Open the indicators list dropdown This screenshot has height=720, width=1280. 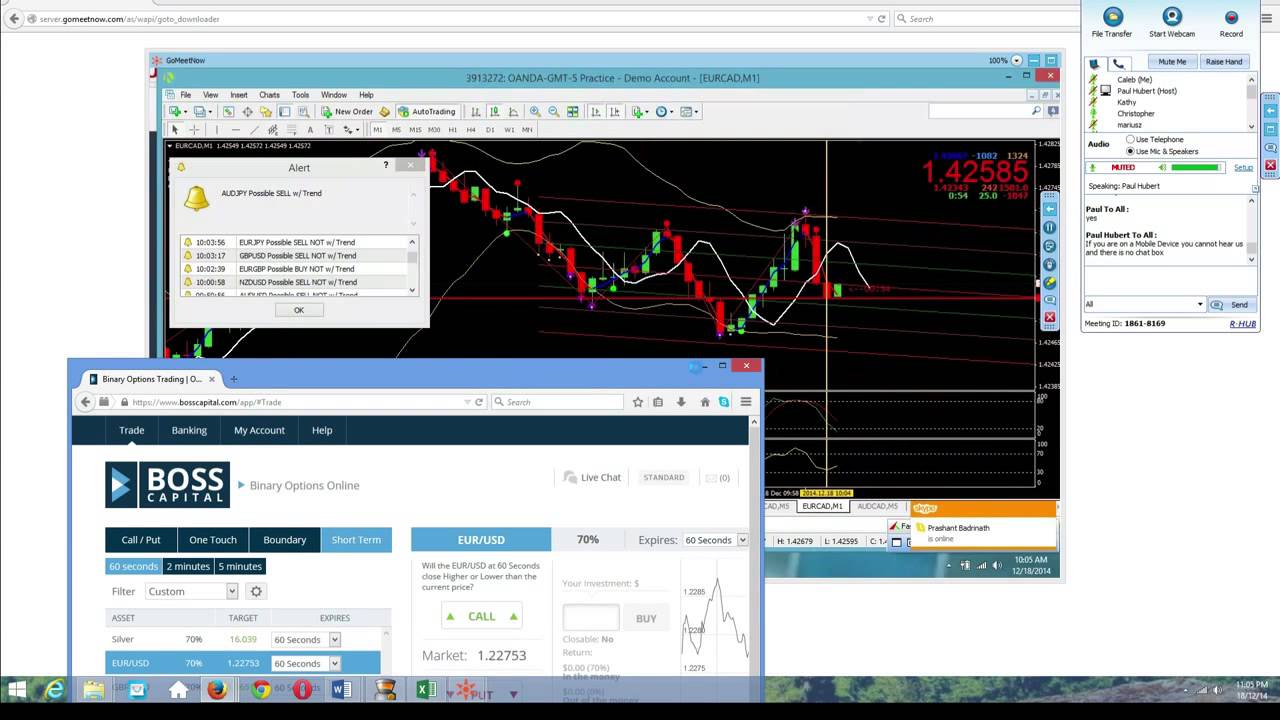tap(640, 112)
